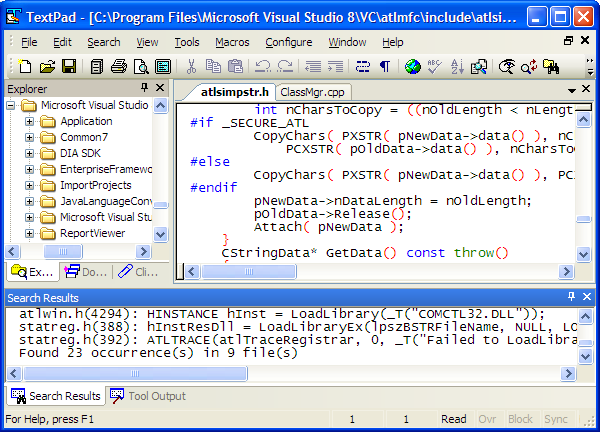The image size is (600, 432).
Task: Open the web browser globe icon
Action: 412,66
